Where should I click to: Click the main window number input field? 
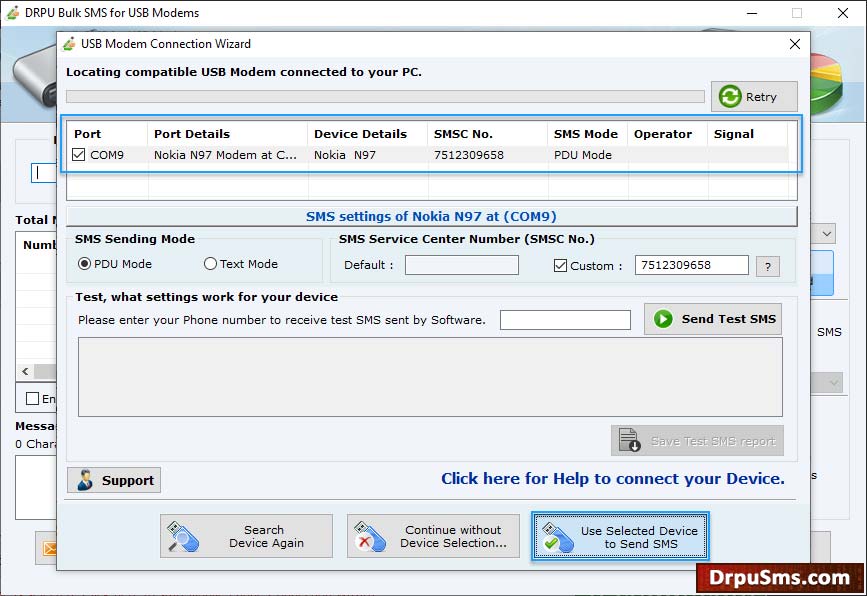click(44, 173)
